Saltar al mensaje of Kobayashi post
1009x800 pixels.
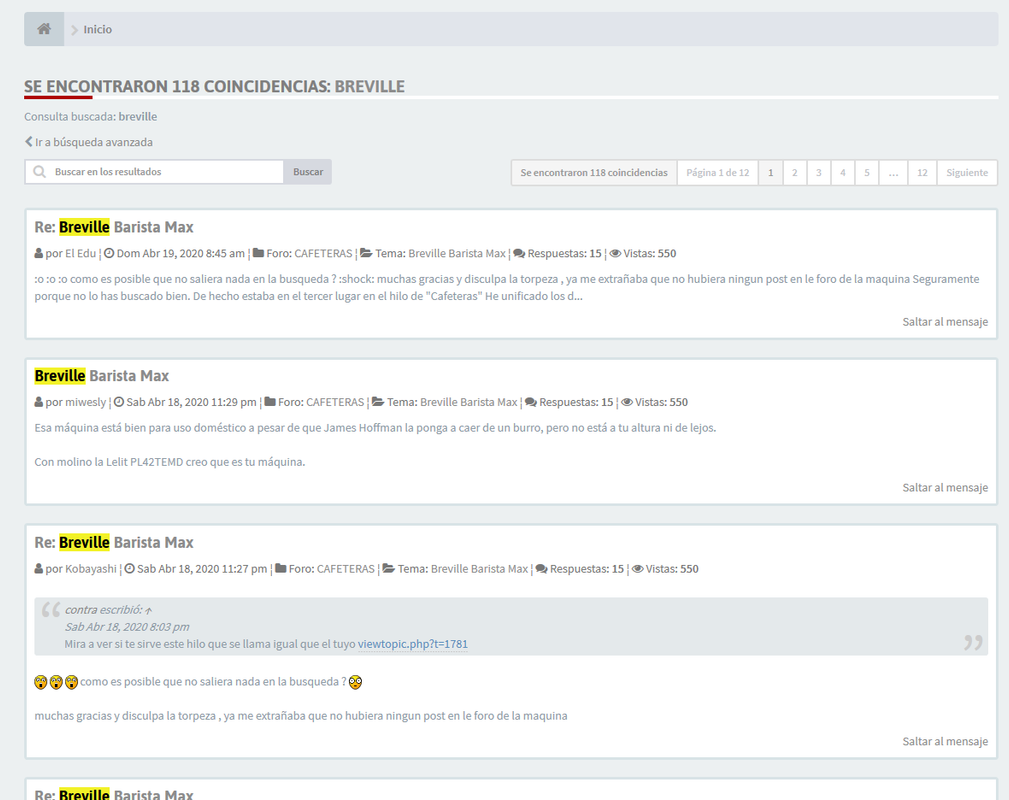click(x=945, y=741)
